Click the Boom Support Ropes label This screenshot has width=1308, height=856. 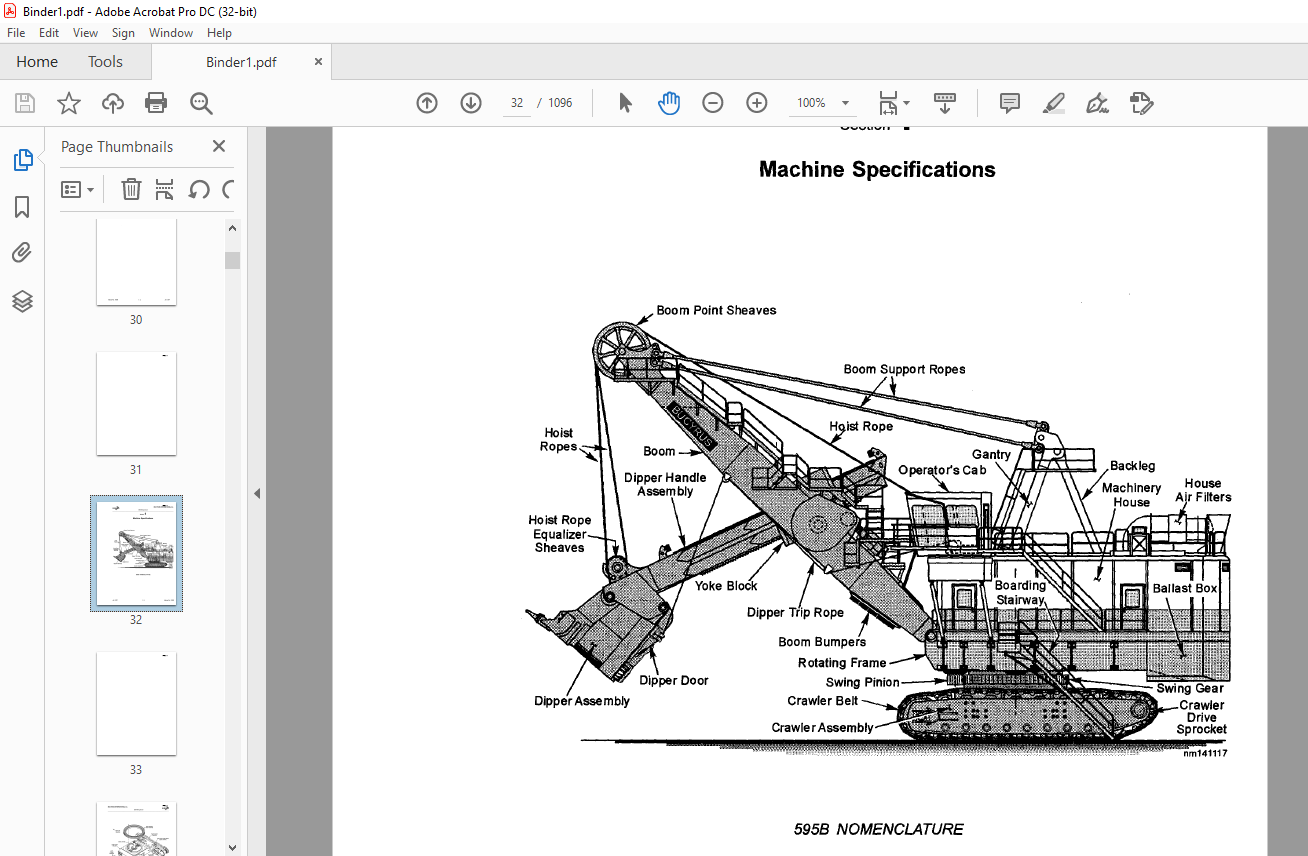click(905, 369)
